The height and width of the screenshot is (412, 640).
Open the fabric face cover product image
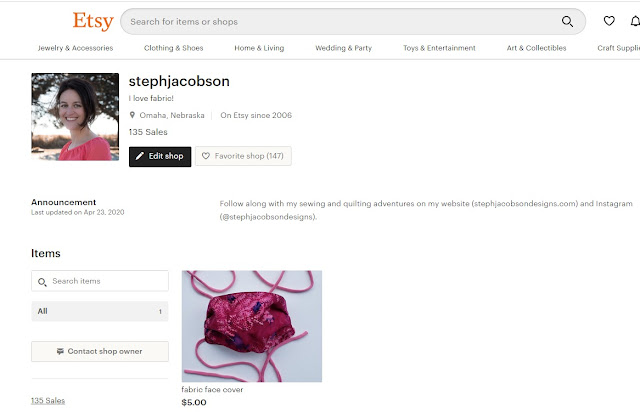pyautogui.click(x=252, y=326)
